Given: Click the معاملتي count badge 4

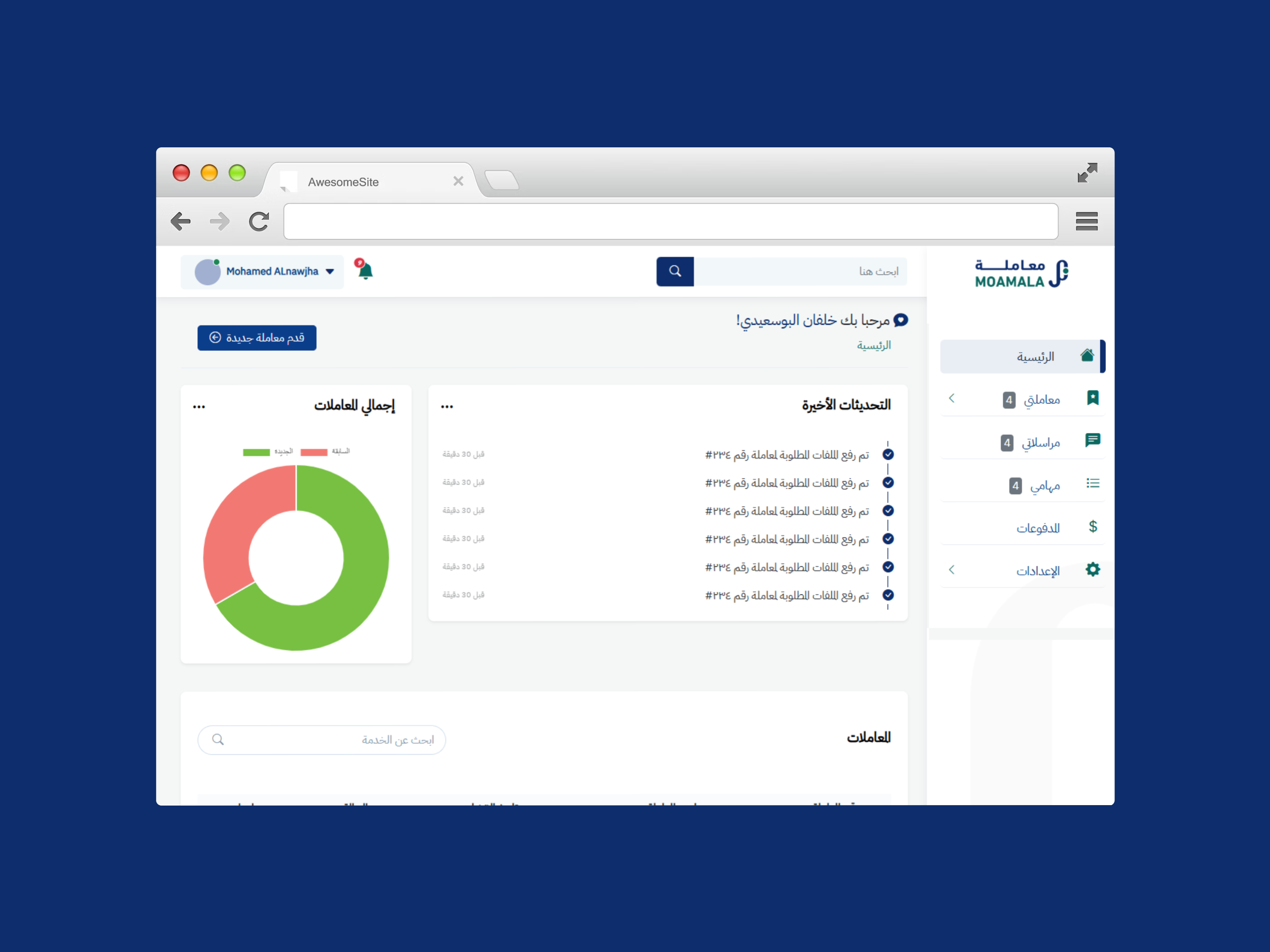Looking at the screenshot, I should (1009, 400).
